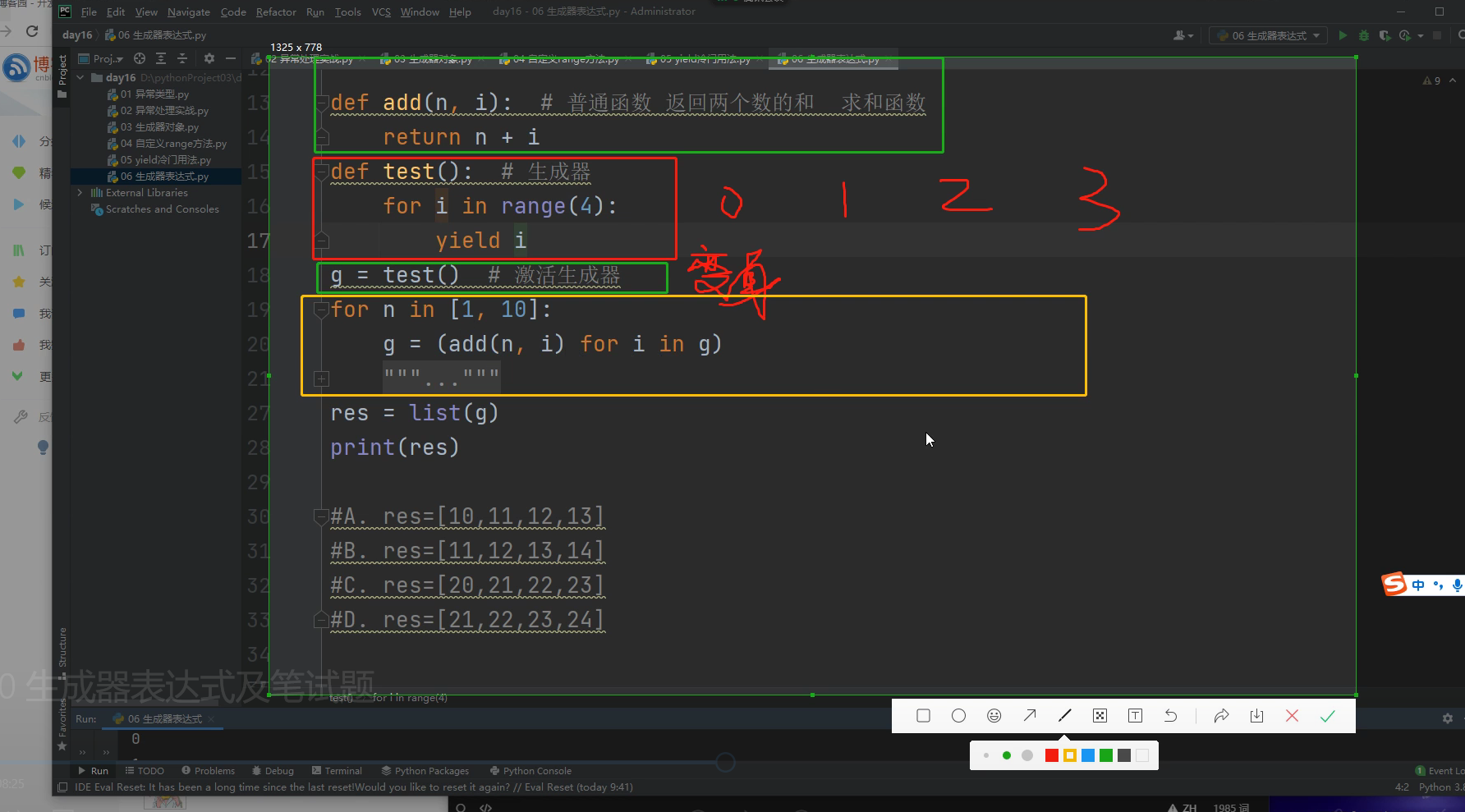Expand the folded docstring block
1465x812 pixels.
click(x=322, y=378)
